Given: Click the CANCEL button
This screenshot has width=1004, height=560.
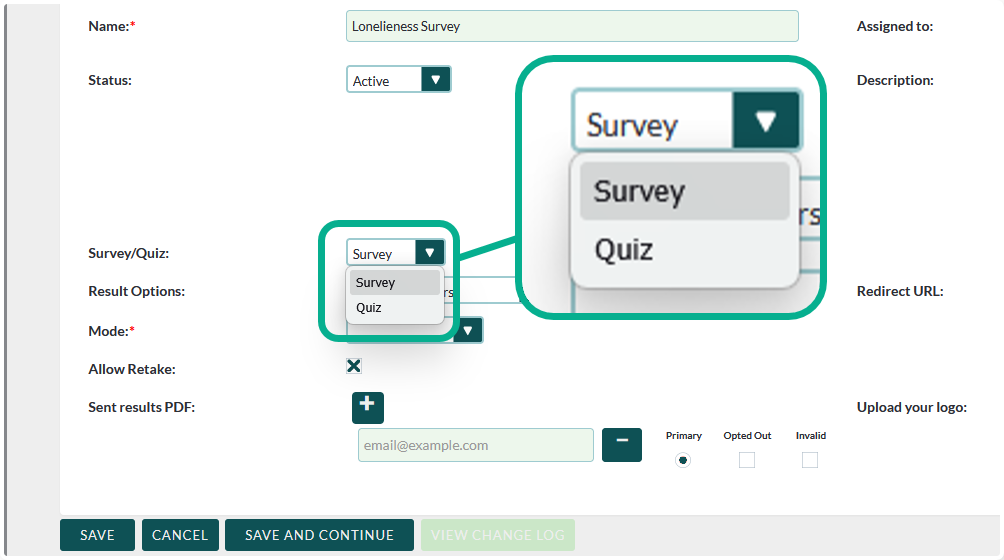Looking at the screenshot, I should click(x=180, y=535).
